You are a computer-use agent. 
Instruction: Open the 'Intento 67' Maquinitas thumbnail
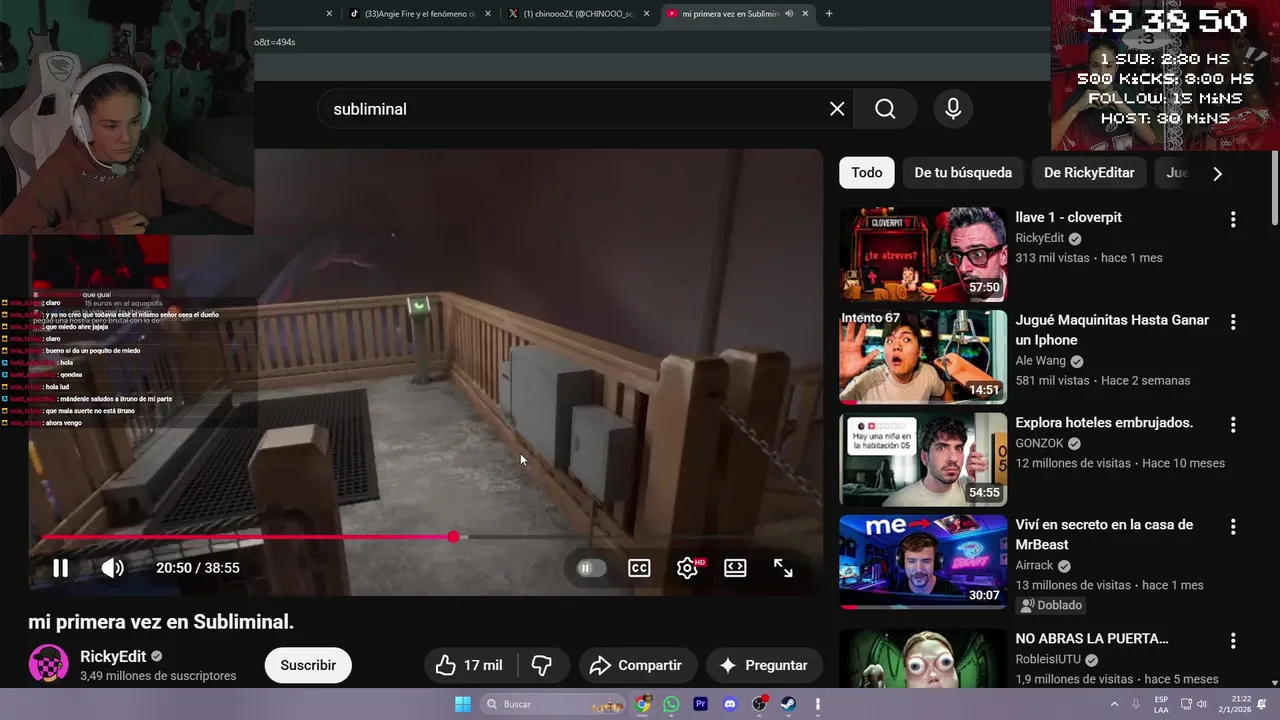923,357
